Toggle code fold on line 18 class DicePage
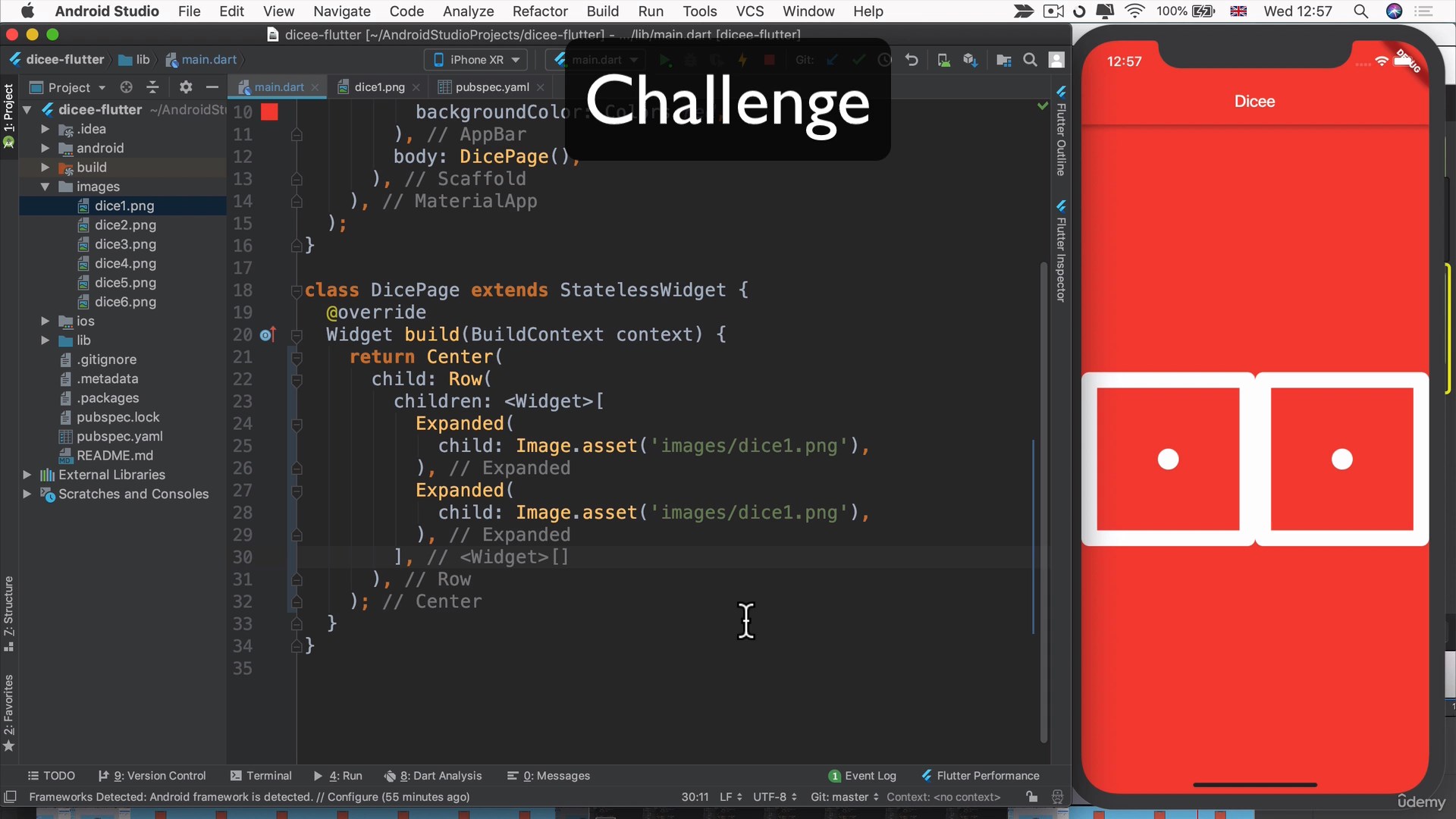The width and height of the screenshot is (1456, 819). coord(297,290)
